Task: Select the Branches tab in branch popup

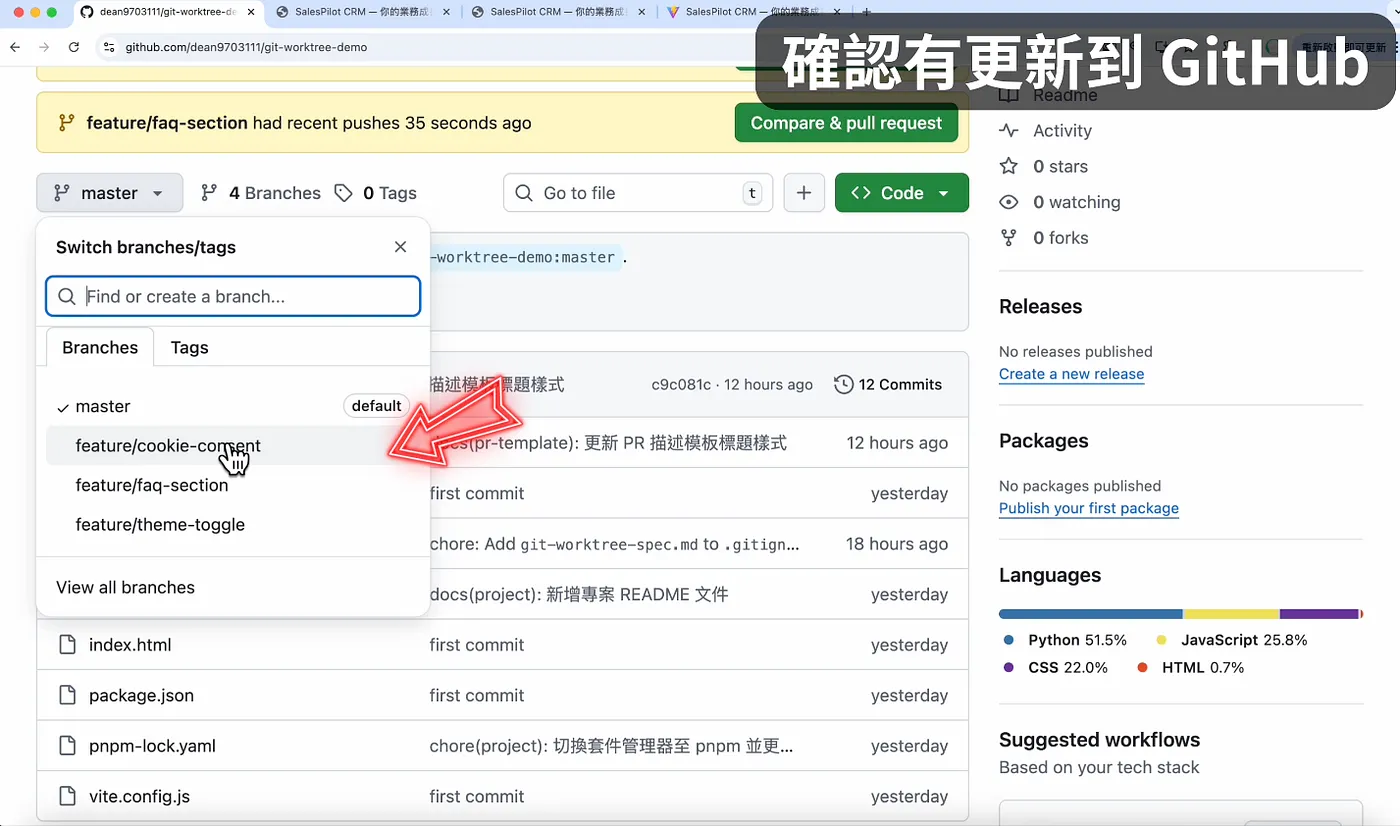Action: tap(100, 347)
